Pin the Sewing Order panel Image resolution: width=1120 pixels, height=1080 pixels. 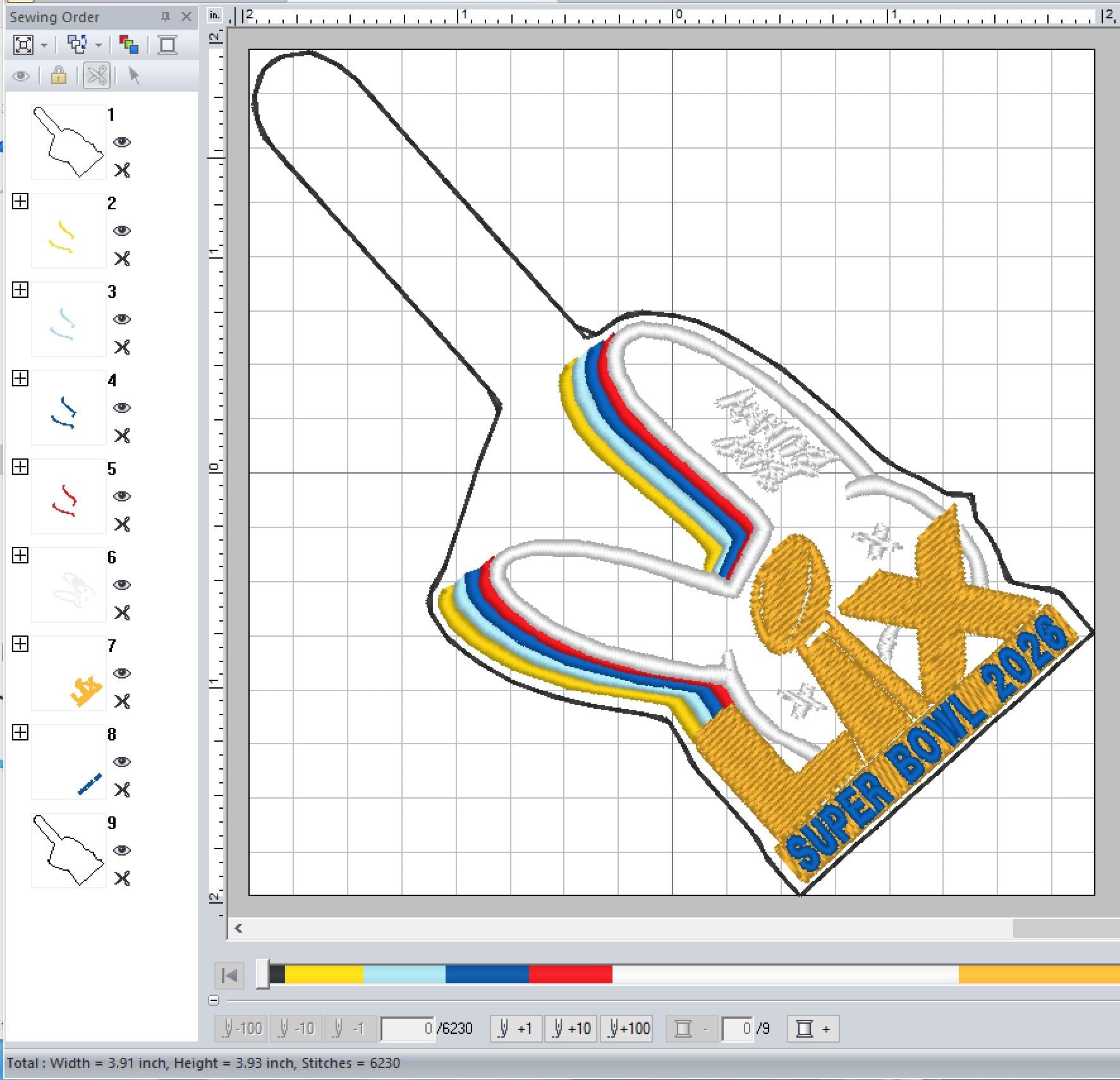point(166,17)
